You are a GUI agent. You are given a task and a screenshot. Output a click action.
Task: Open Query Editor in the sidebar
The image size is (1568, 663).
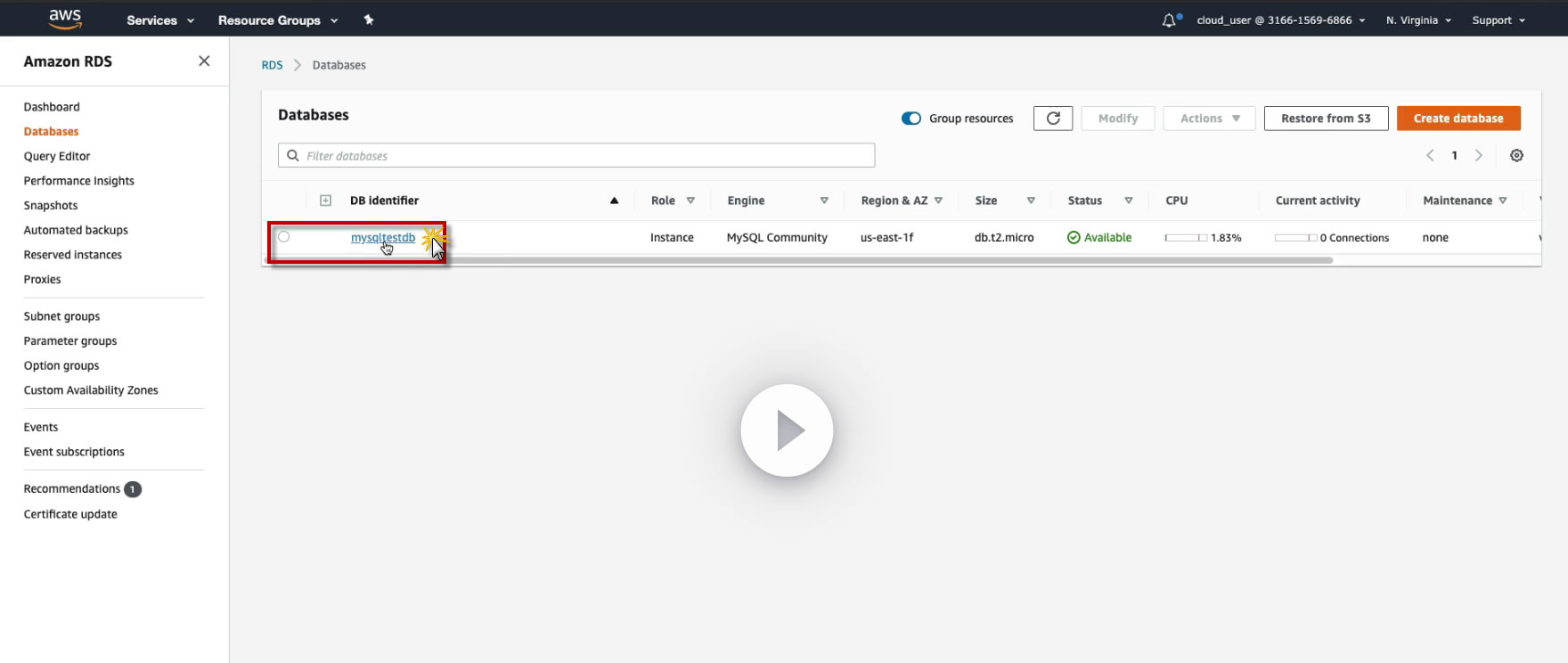[57, 156]
